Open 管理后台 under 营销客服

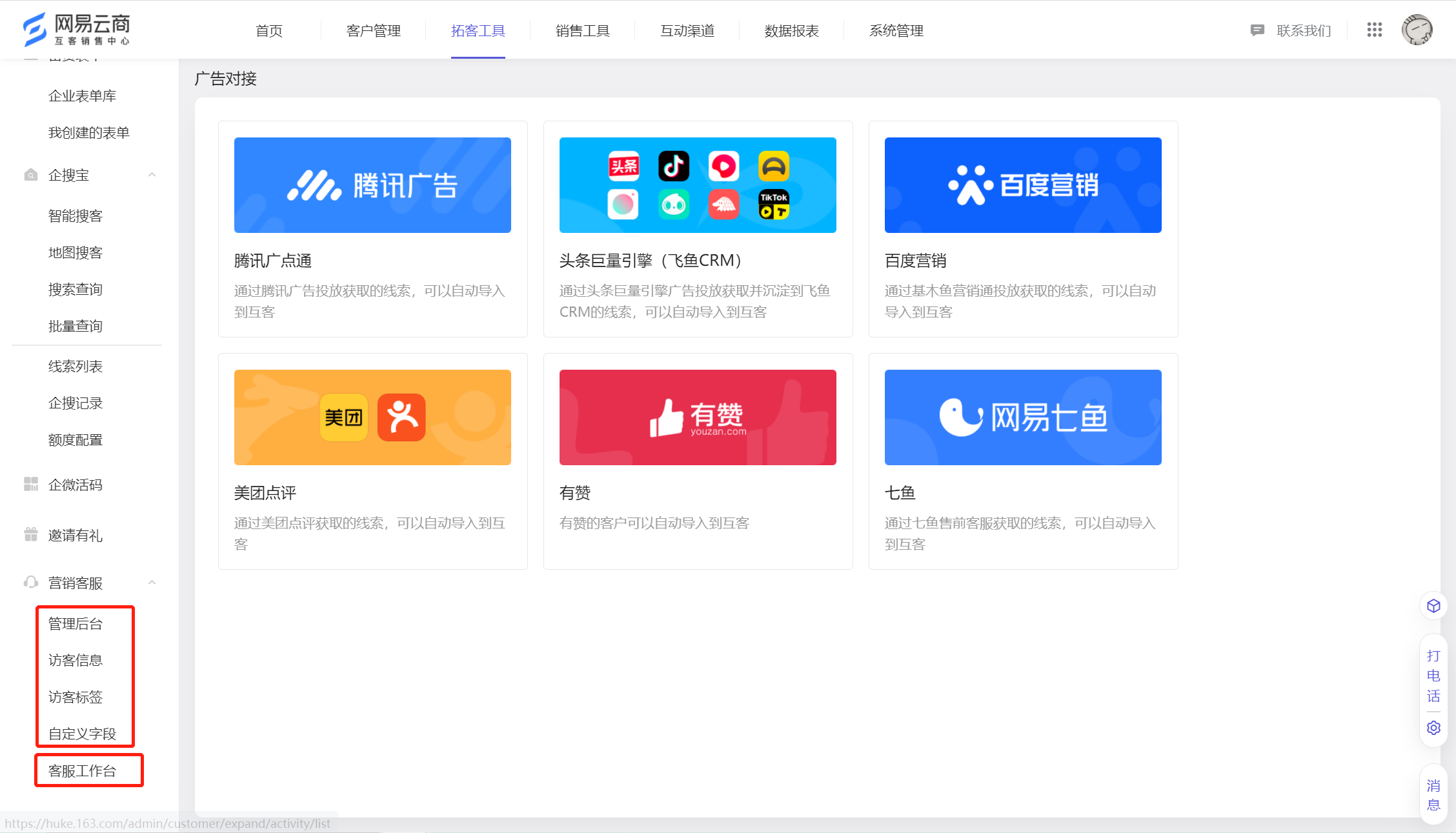click(76, 623)
